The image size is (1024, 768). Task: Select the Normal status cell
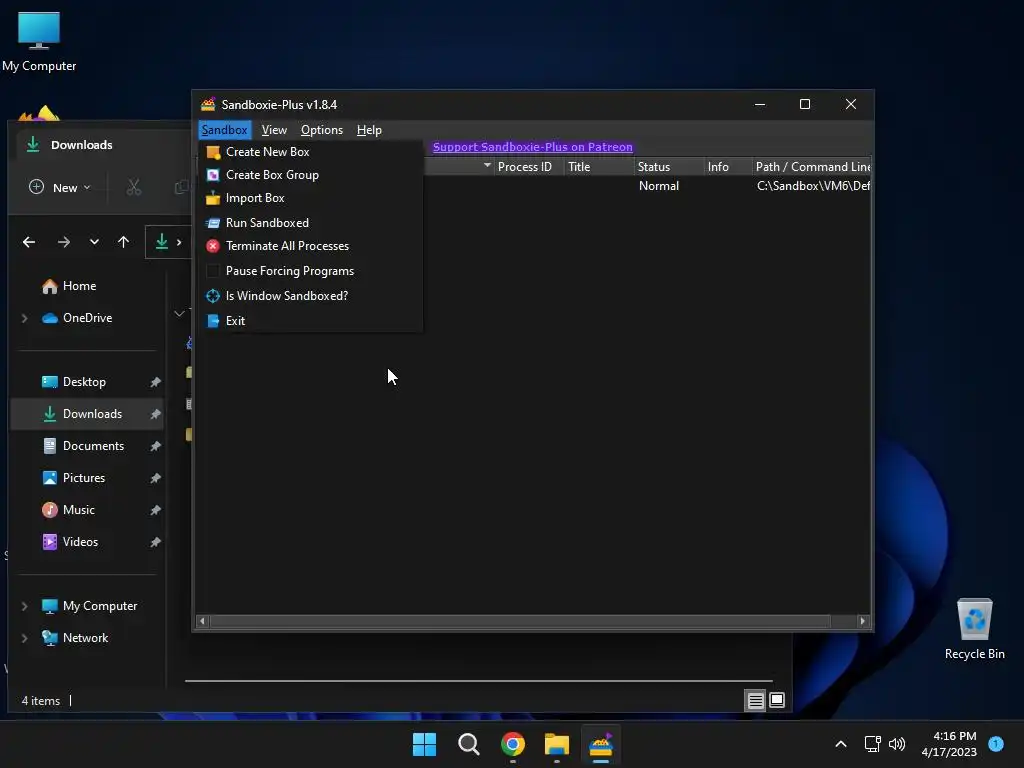click(659, 186)
